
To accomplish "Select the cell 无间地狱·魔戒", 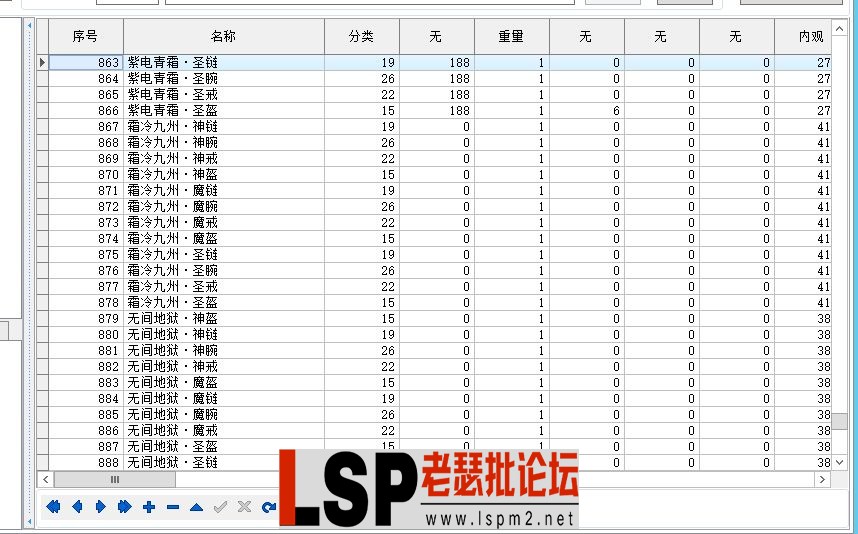I will (224, 431).
